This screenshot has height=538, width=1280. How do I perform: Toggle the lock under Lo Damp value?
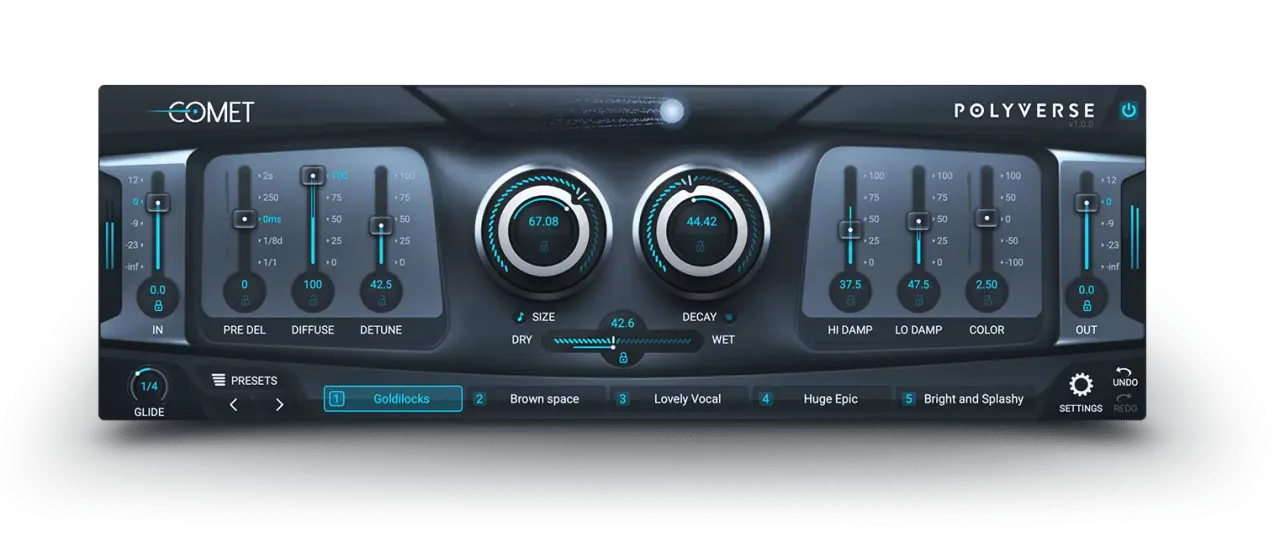click(918, 299)
